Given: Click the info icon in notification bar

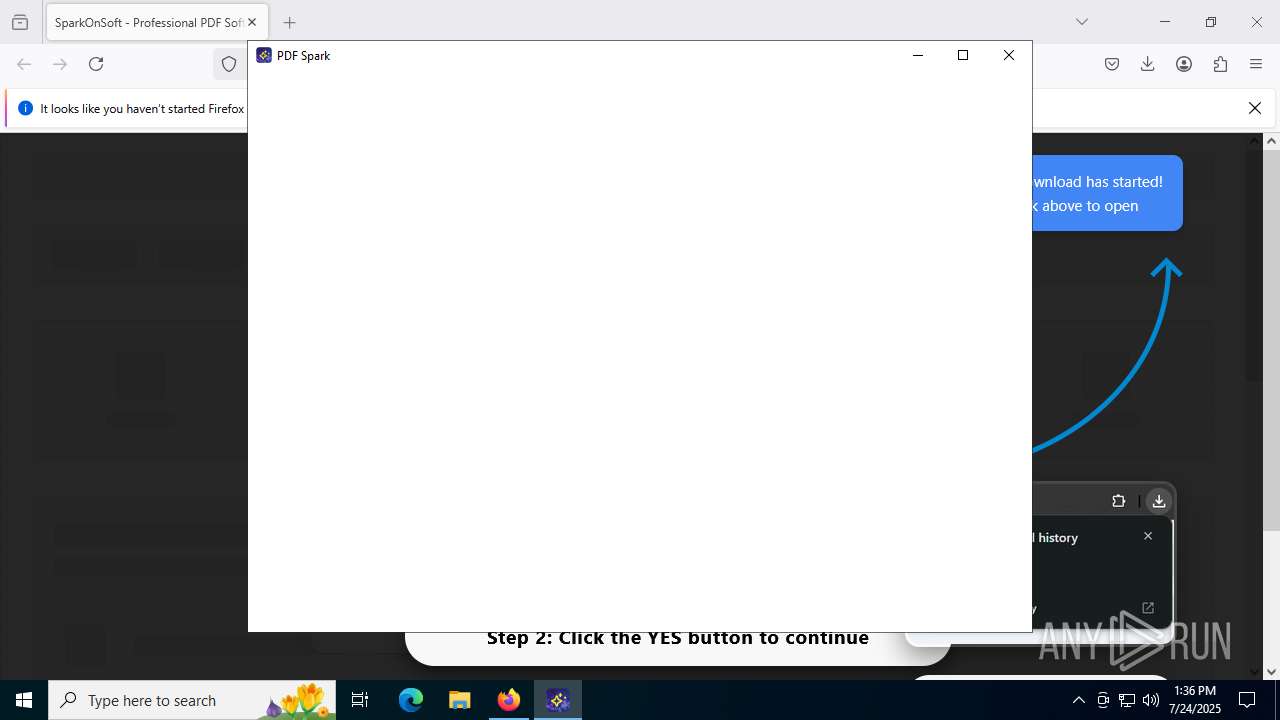Looking at the screenshot, I should (x=25, y=108).
